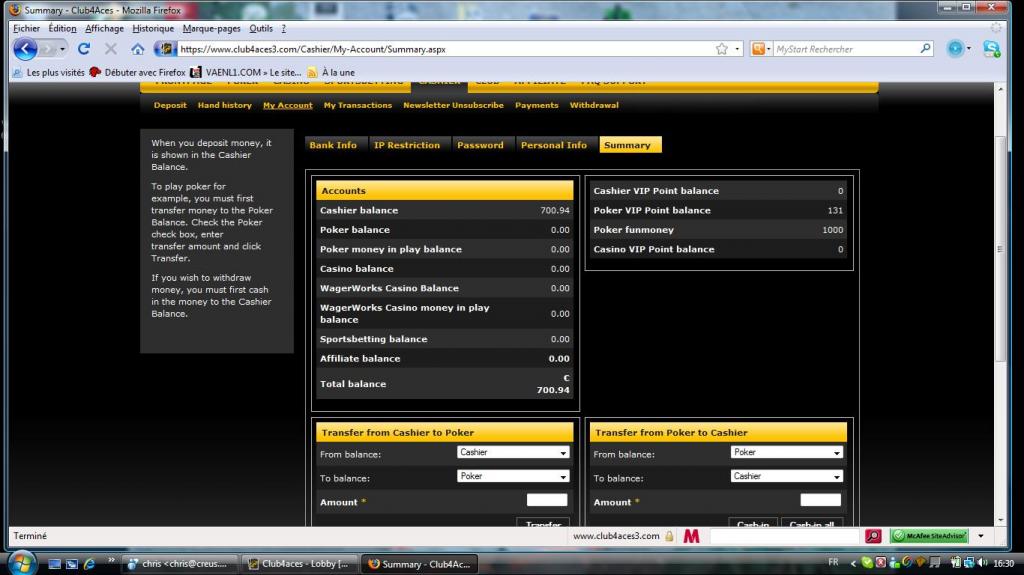
Task: Switch to Club4aces Lobby taskbar window
Action: tap(298, 564)
